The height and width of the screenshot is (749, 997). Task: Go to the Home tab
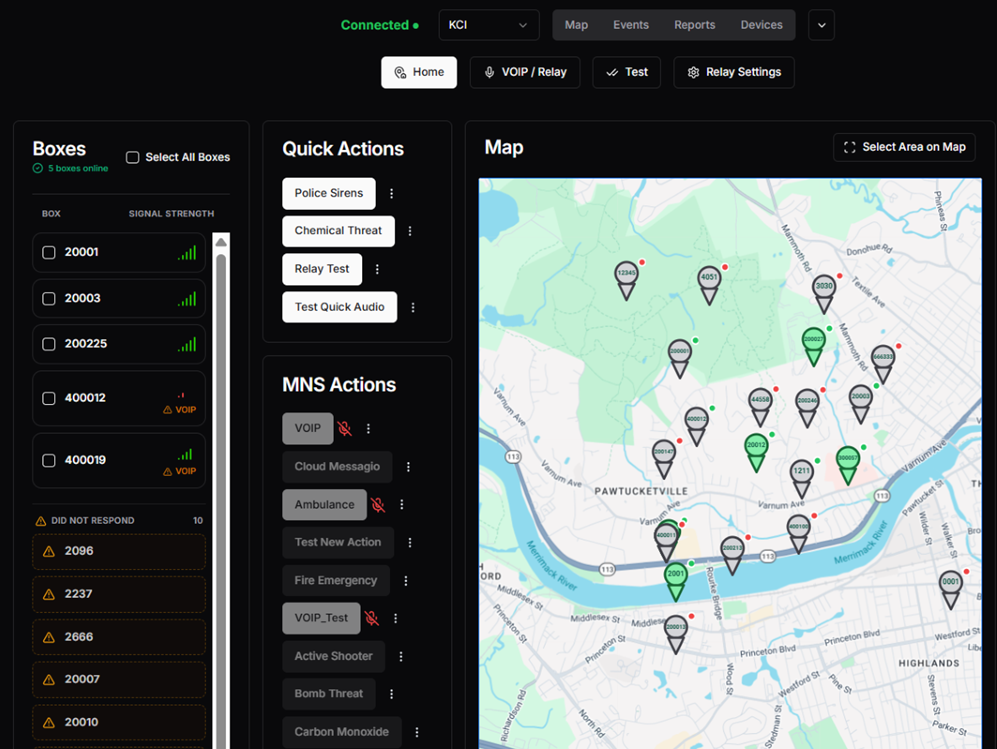coord(419,72)
